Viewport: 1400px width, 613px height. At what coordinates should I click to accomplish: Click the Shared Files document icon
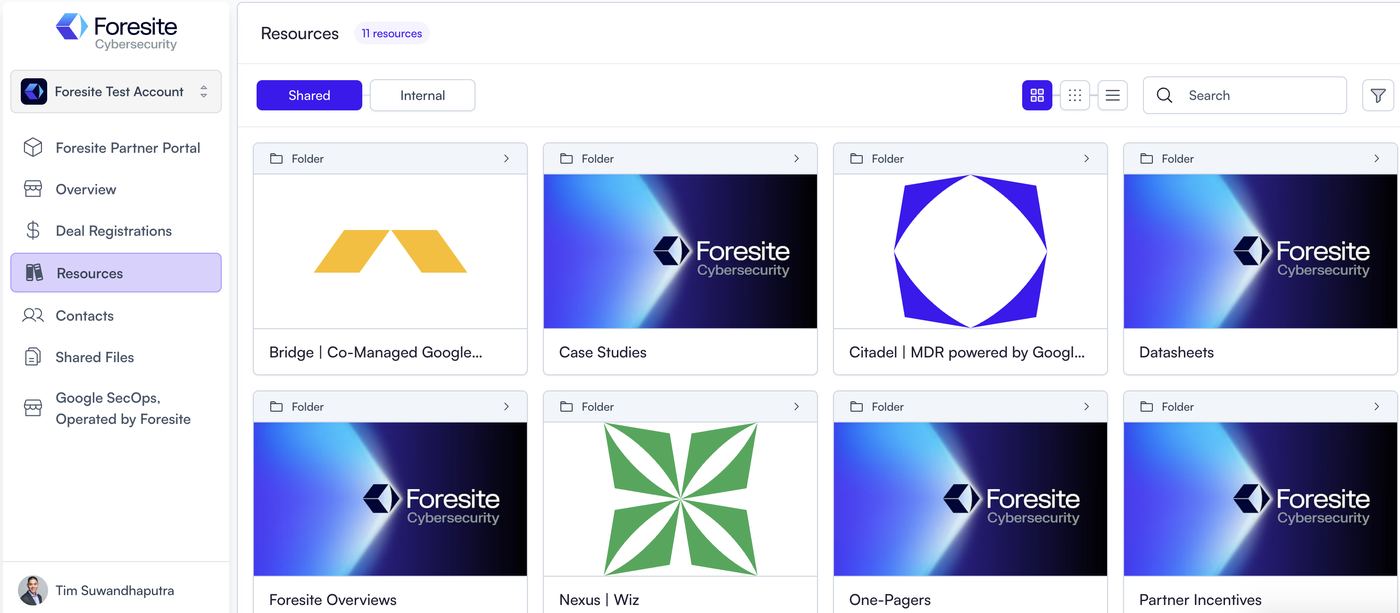click(33, 357)
